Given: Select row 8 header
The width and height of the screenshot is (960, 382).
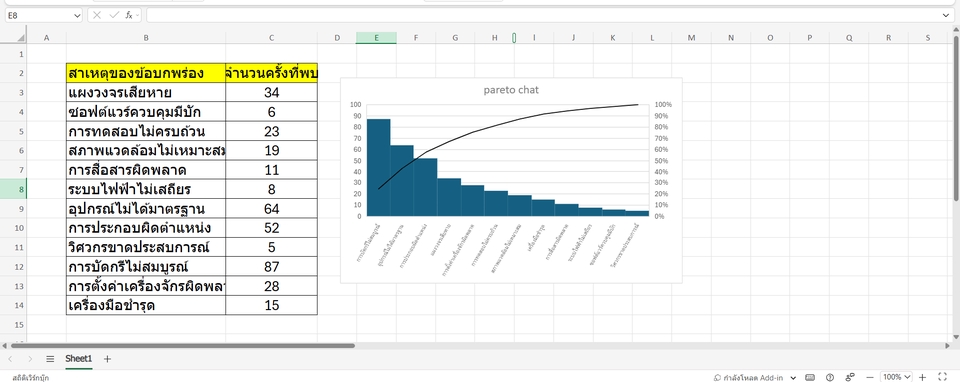Looking at the screenshot, I should point(13,189).
